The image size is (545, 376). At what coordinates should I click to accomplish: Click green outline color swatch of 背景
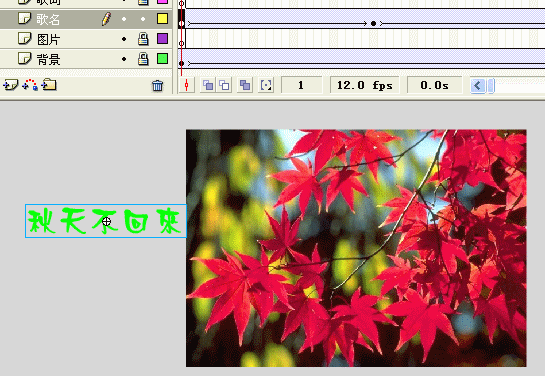click(162, 58)
